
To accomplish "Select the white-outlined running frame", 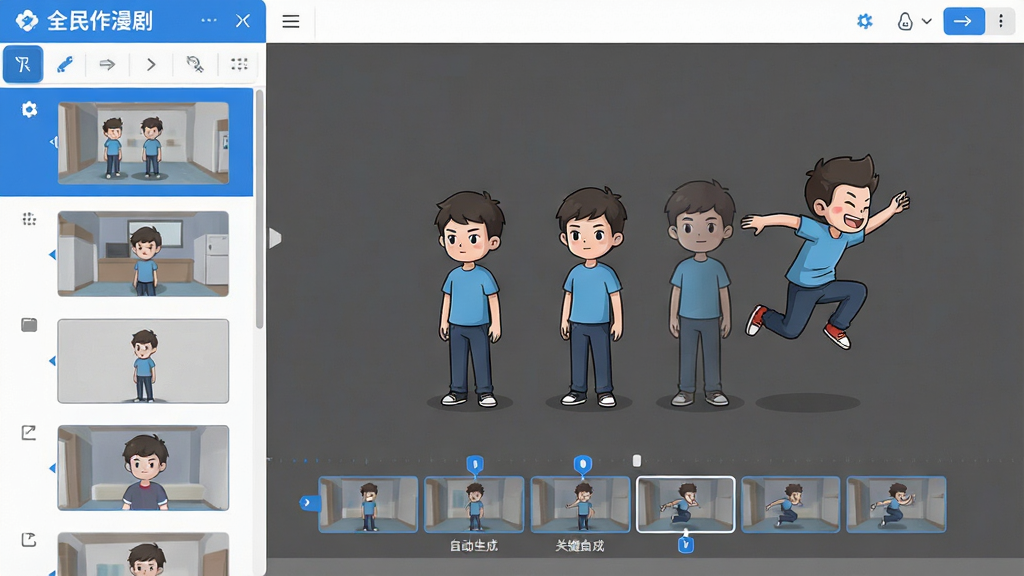I will [686, 504].
